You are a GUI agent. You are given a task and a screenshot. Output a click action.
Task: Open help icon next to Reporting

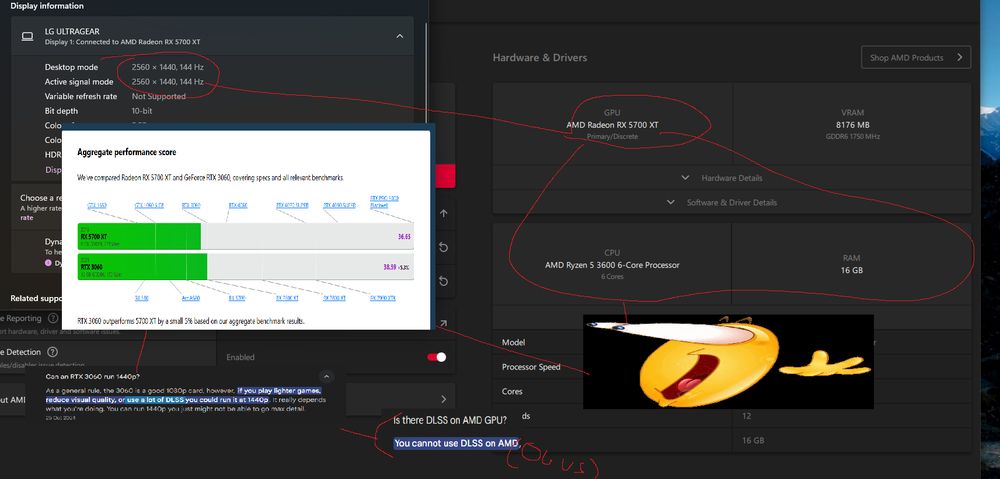tap(53, 318)
